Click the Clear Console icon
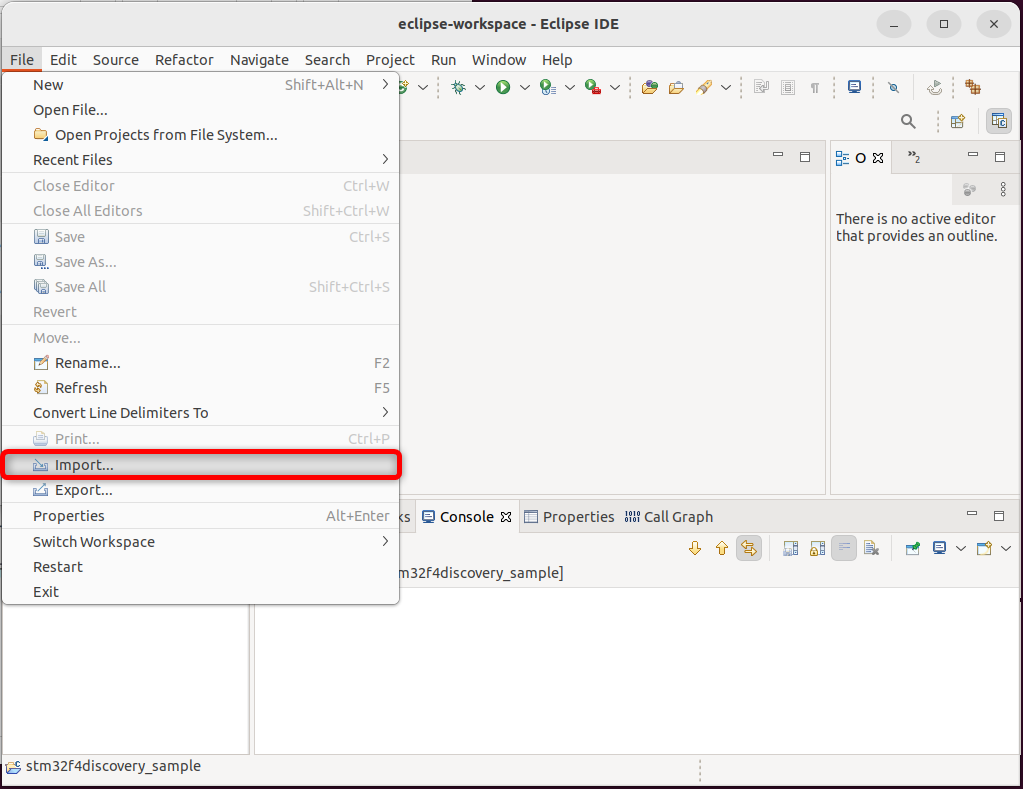The width and height of the screenshot is (1023, 789). 871,548
